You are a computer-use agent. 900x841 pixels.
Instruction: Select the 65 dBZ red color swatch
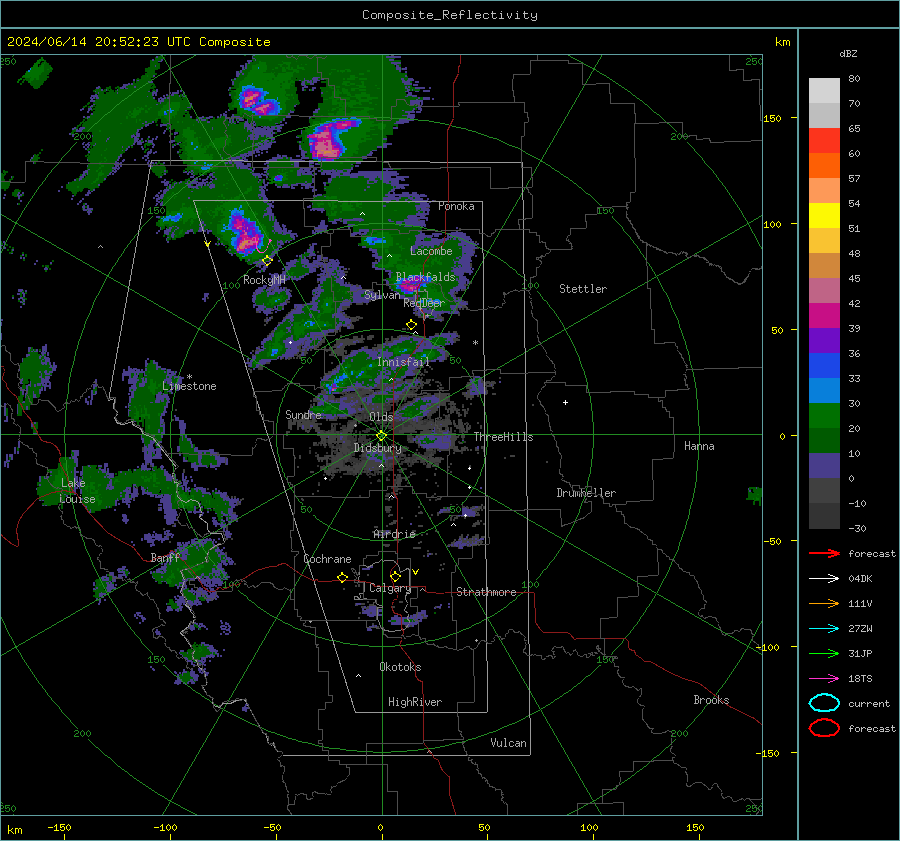(824, 140)
